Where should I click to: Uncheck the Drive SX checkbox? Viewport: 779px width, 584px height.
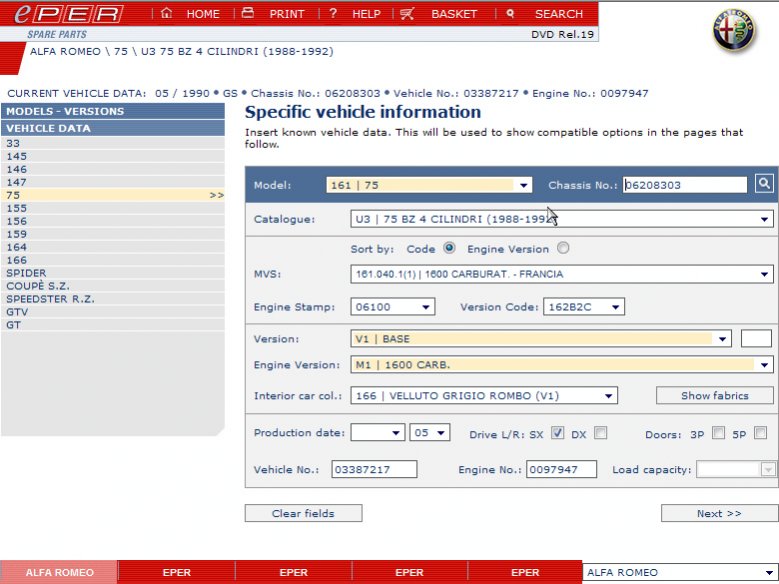coord(558,433)
